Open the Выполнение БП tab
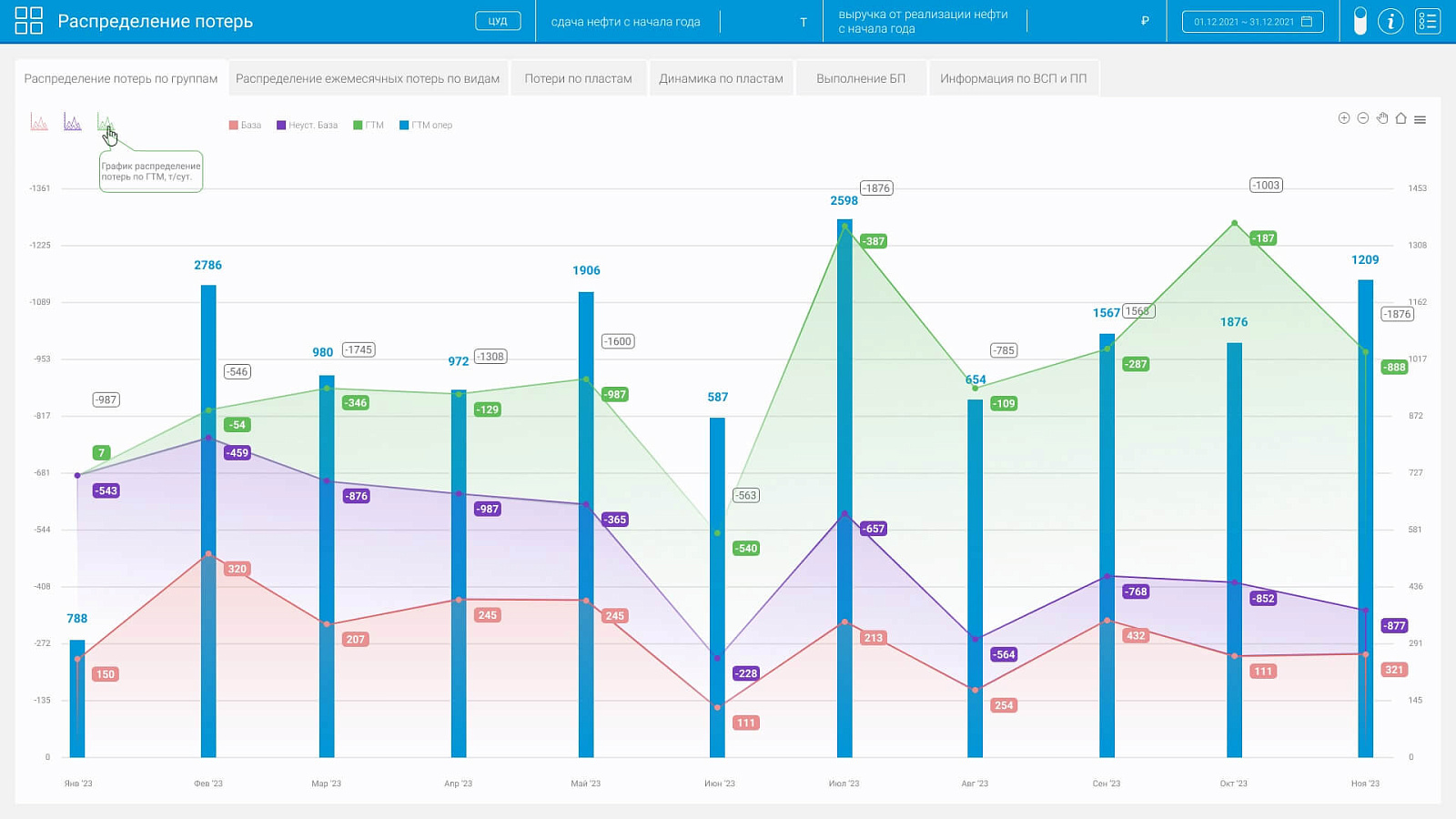1456x819 pixels. tap(861, 78)
